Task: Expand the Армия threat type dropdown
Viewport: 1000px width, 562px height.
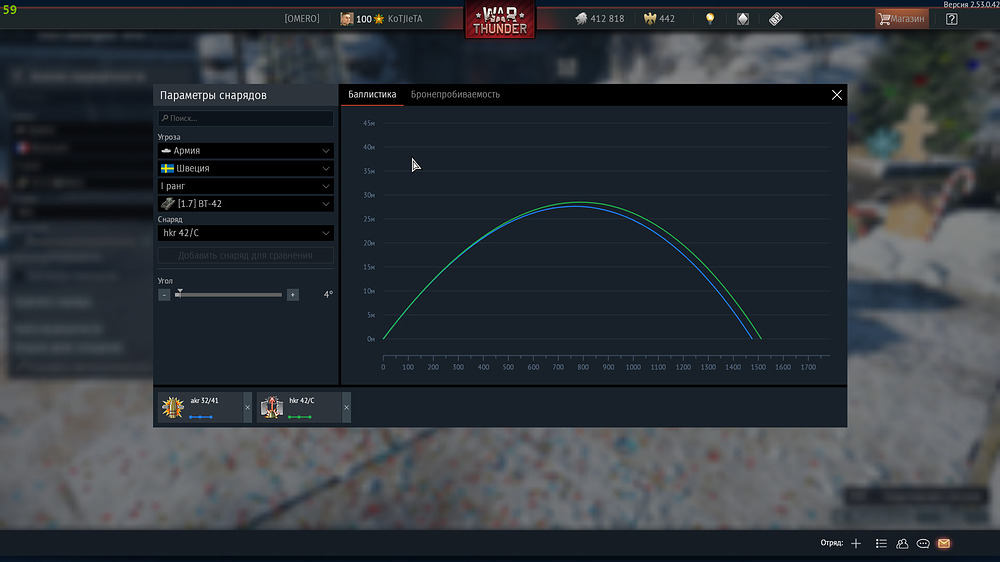Action: pos(245,150)
